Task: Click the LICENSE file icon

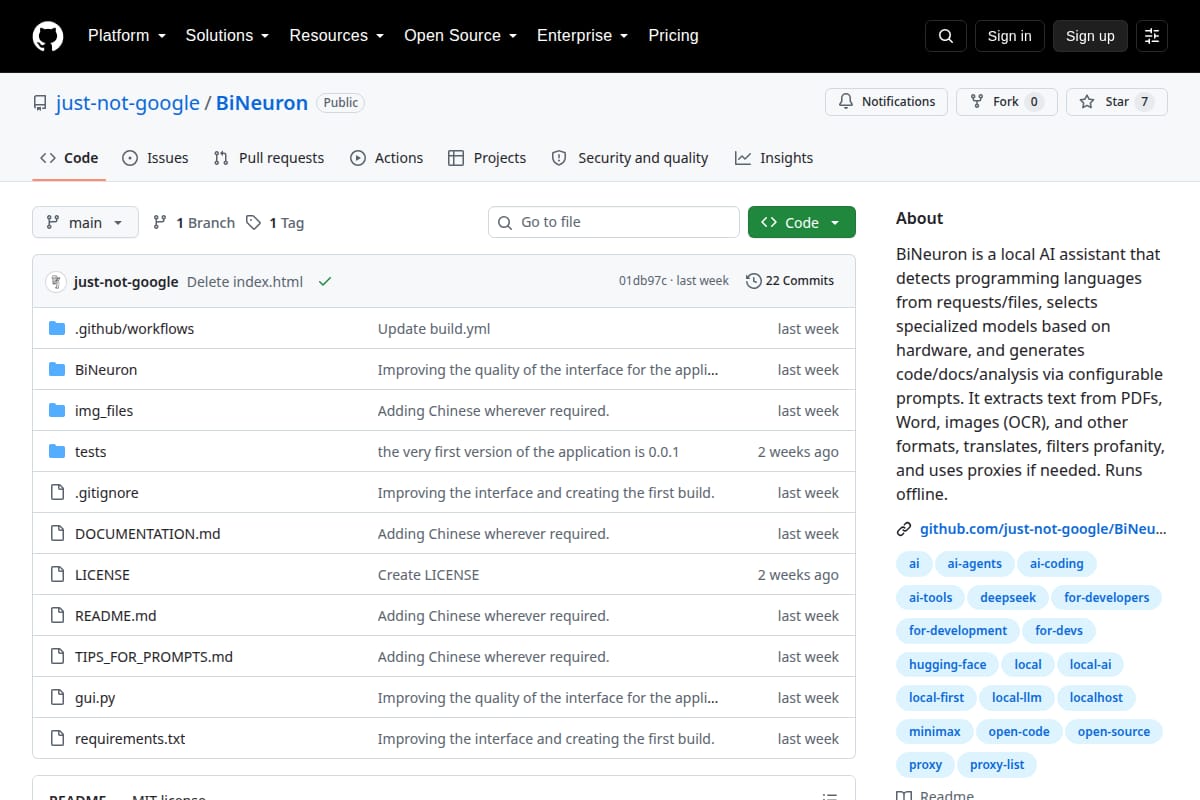Action: 57,575
